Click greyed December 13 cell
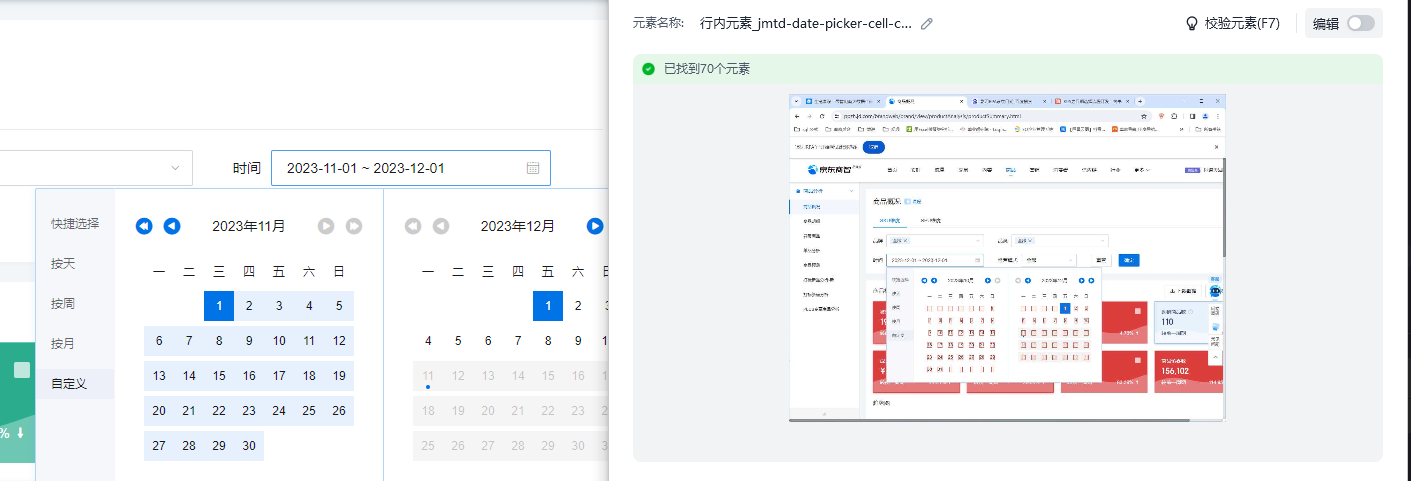The image size is (1411, 481). point(488,376)
